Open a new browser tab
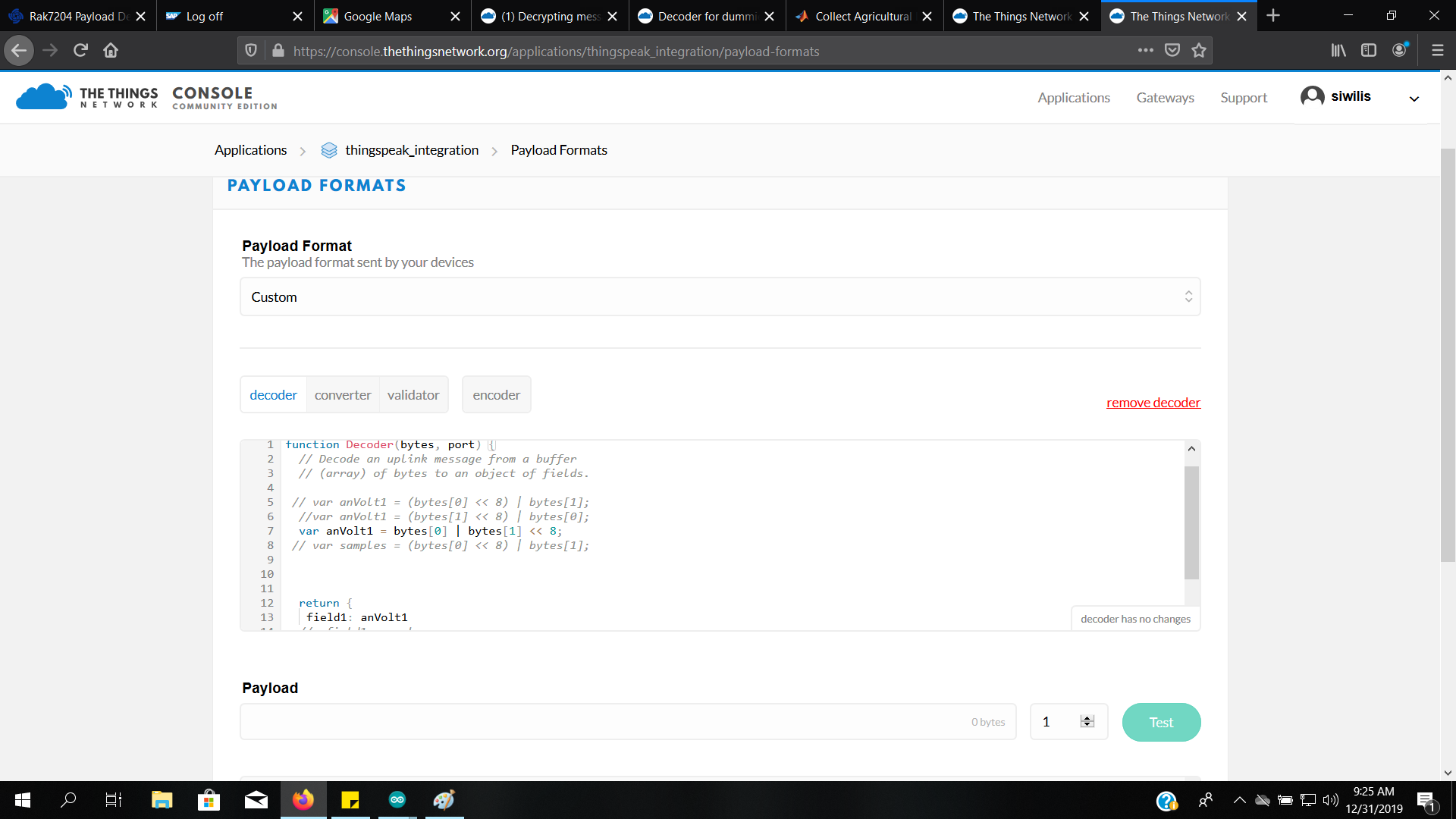 [x=1273, y=16]
